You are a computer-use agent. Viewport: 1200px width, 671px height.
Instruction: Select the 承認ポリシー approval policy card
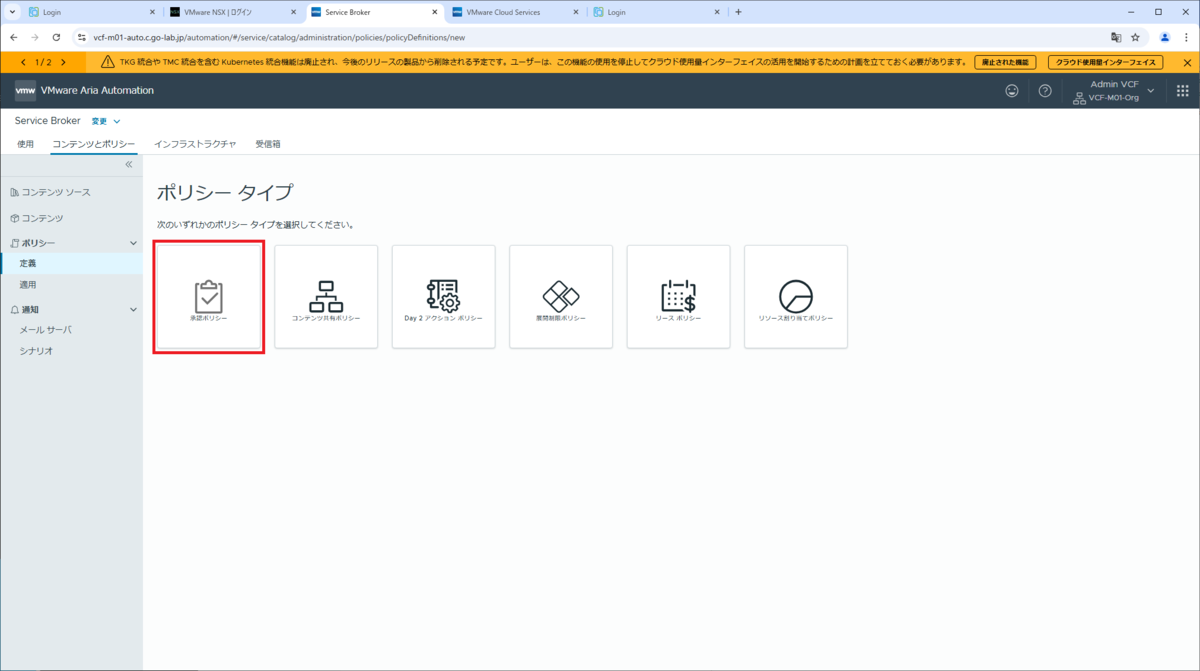click(209, 297)
